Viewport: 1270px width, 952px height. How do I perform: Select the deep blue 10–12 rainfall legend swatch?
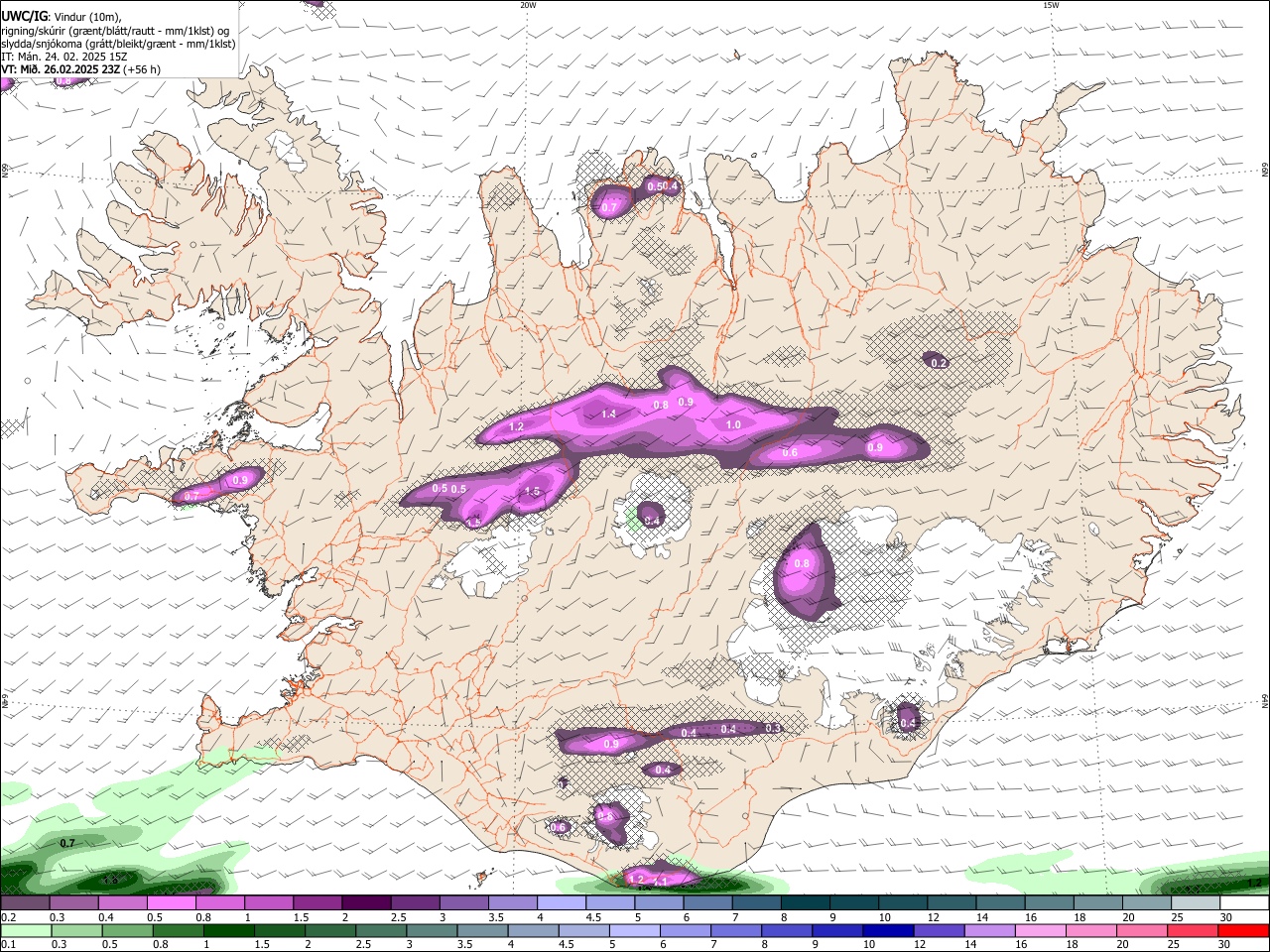pos(889,930)
